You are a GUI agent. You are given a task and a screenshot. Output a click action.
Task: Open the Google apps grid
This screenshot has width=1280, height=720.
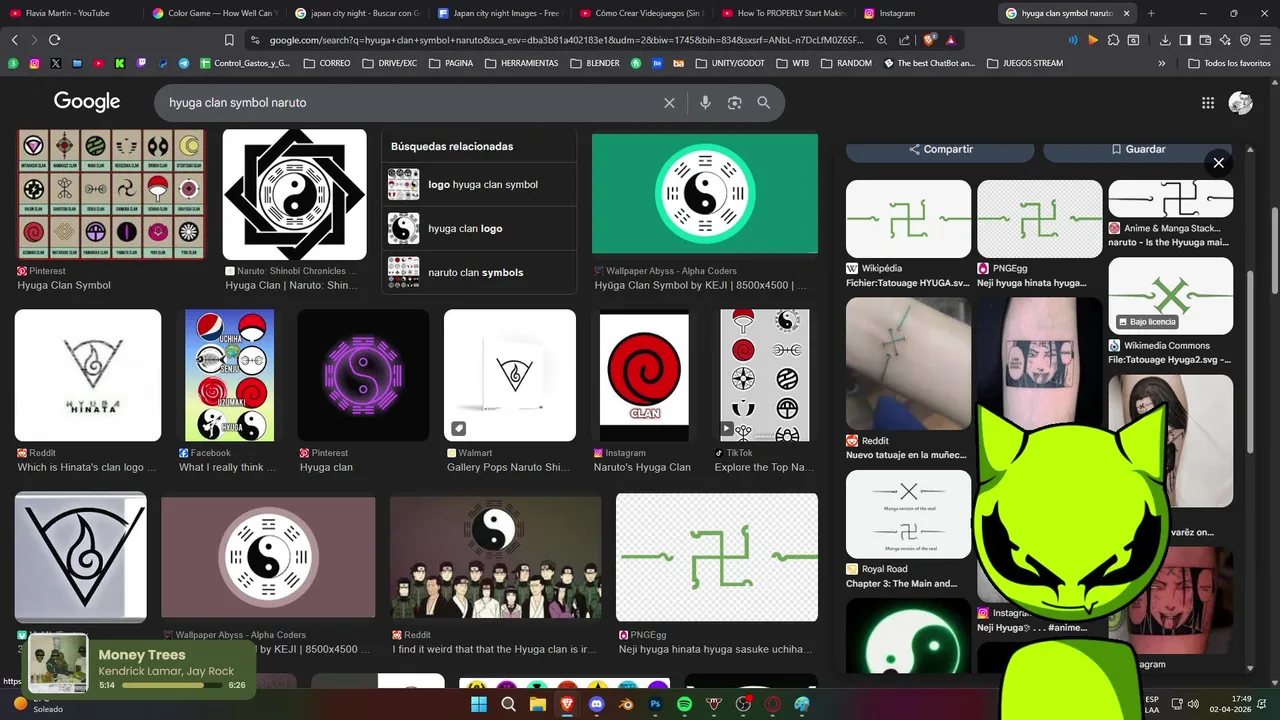pyautogui.click(x=1208, y=103)
